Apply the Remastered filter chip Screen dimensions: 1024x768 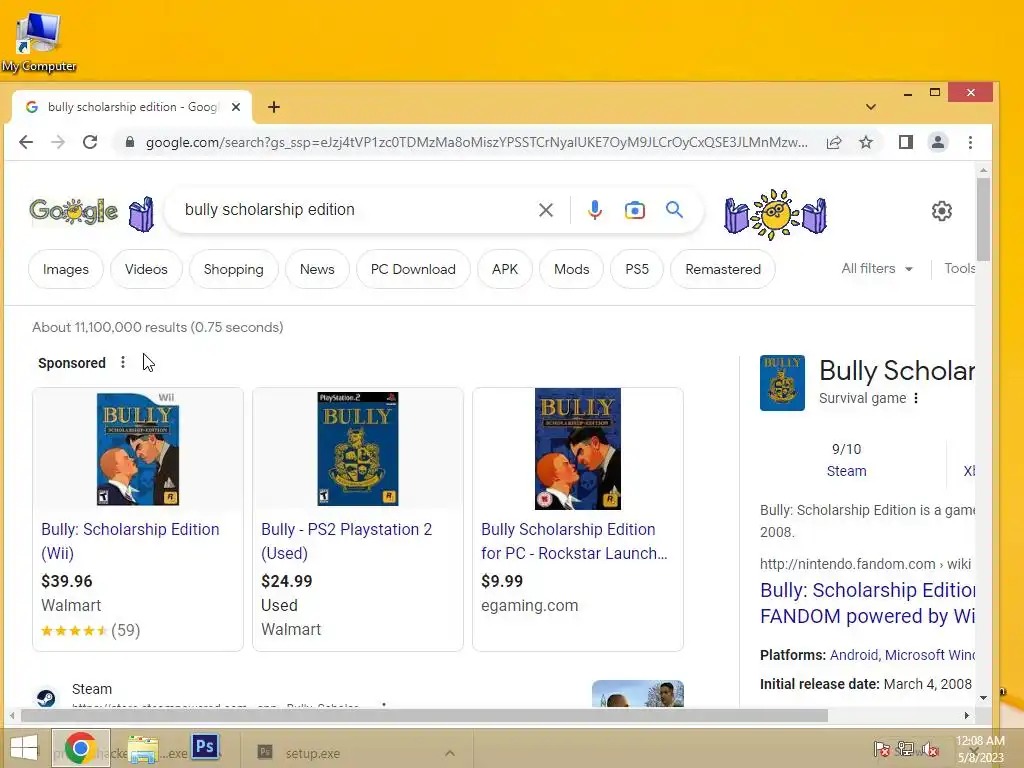(x=723, y=269)
